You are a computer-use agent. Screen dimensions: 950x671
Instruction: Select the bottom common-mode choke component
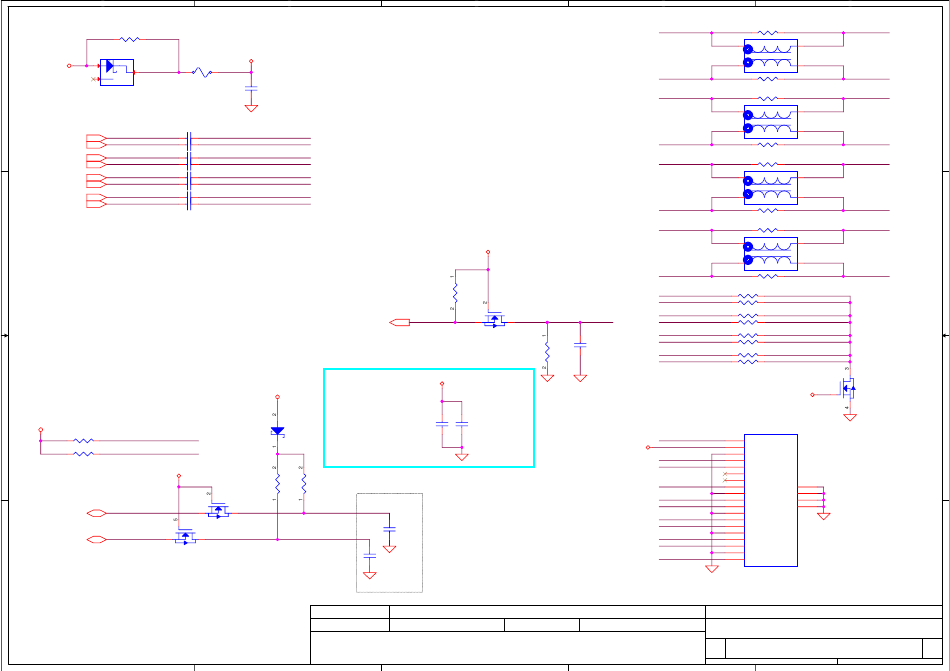(771, 254)
